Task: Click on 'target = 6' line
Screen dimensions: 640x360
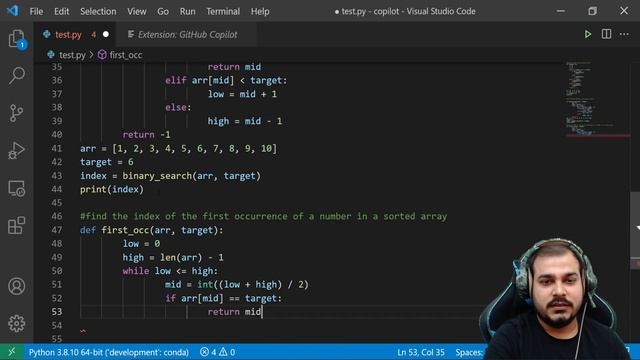Action: (107, 162)
